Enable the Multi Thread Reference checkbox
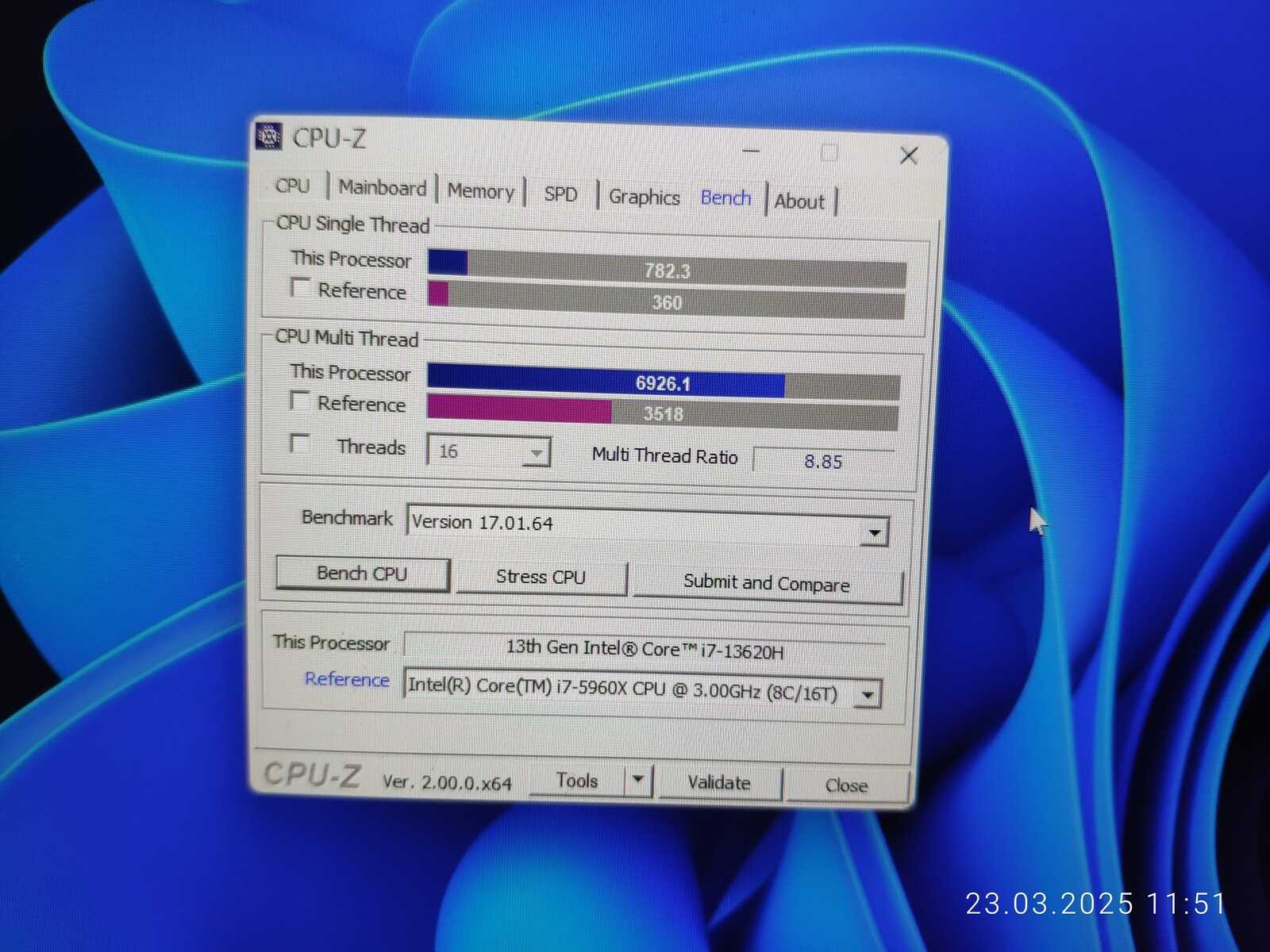The image size is (1270, 952). 299,401
